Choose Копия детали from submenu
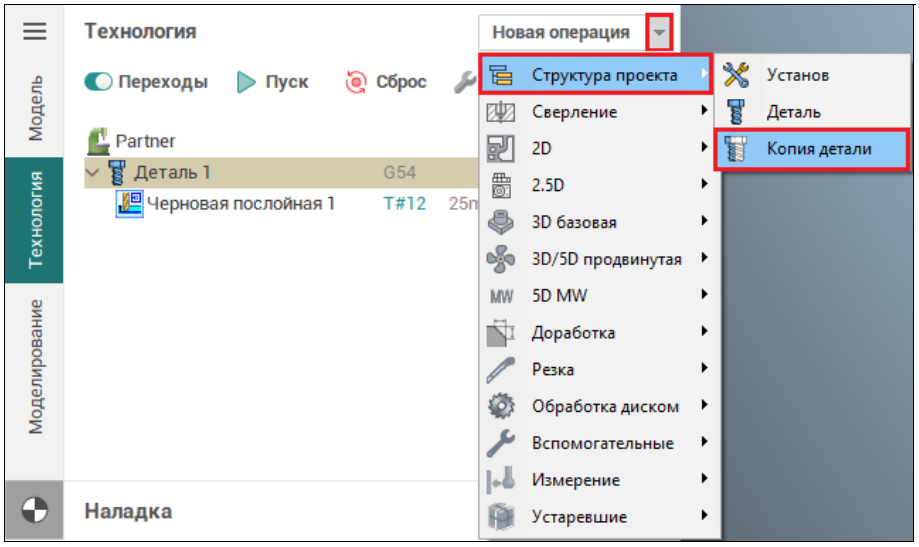 818,149
